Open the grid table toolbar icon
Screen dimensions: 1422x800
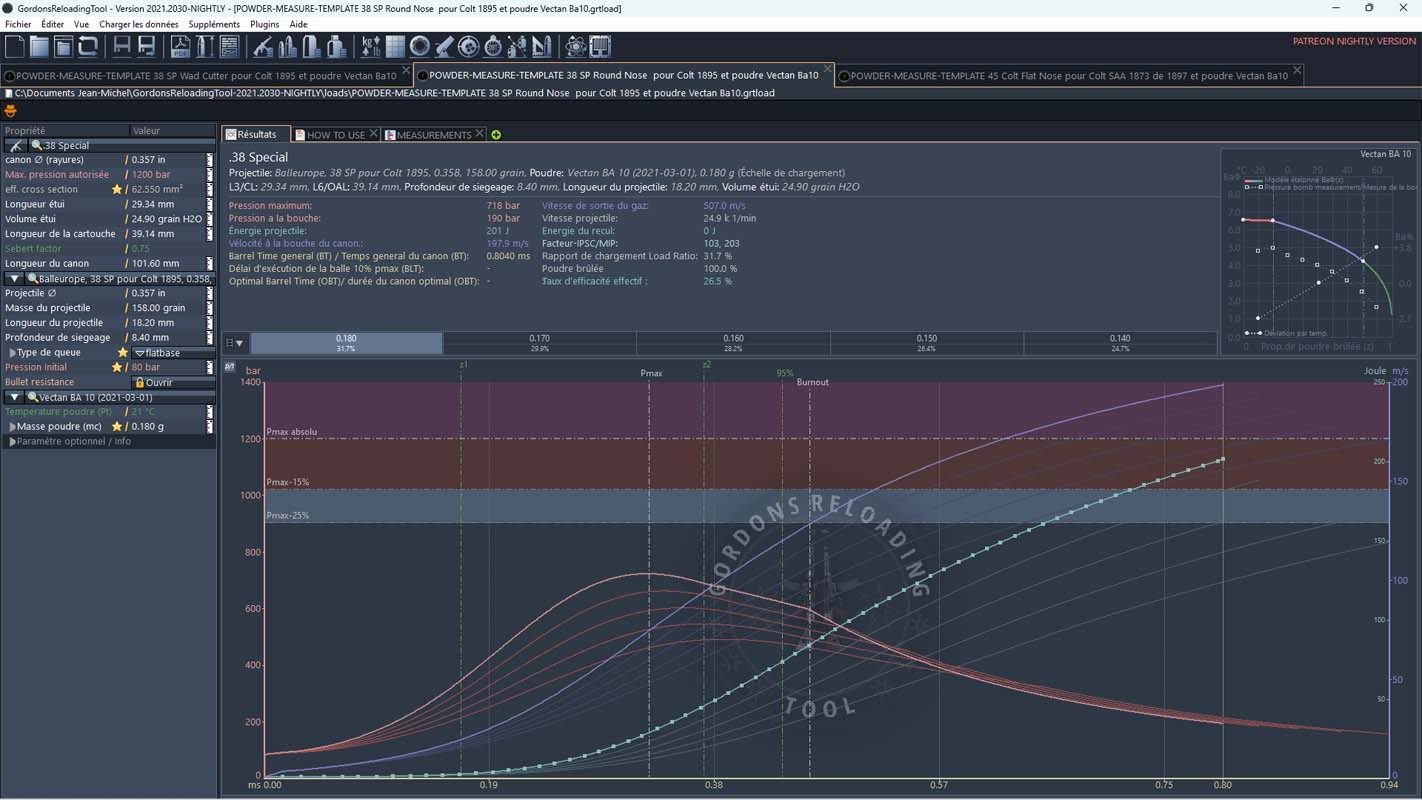(x=395, y=46)
